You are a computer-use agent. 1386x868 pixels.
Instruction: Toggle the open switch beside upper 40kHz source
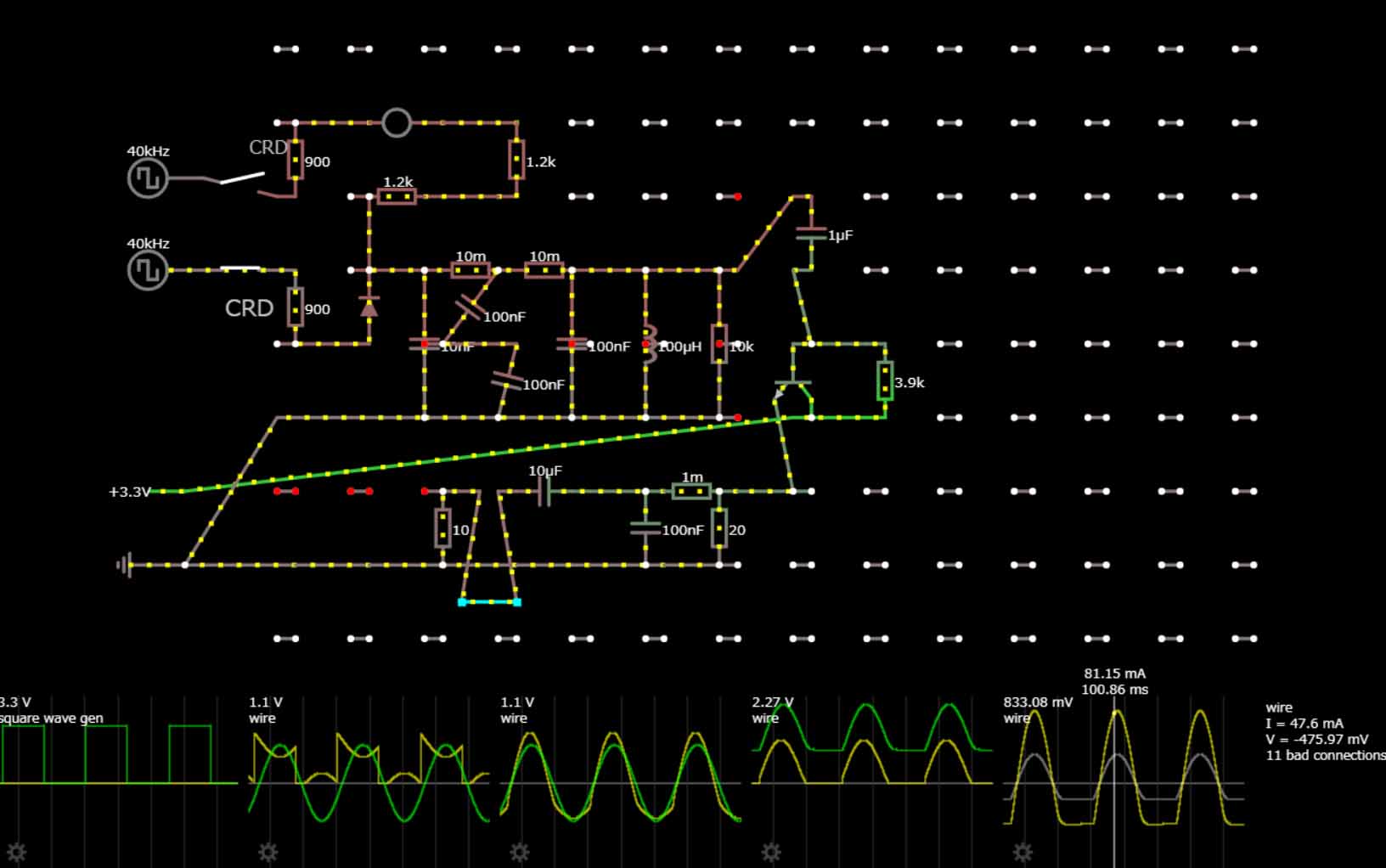point(242,178)
